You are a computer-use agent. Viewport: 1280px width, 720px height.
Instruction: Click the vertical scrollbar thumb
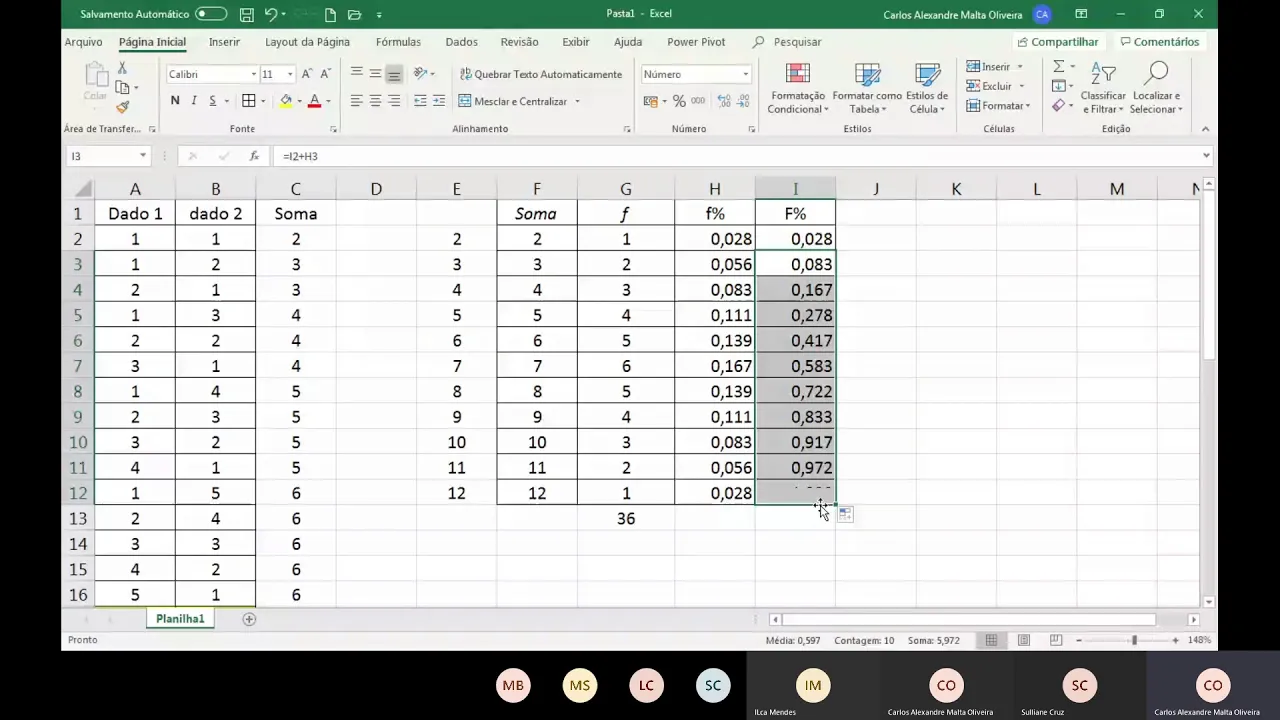1209,278
